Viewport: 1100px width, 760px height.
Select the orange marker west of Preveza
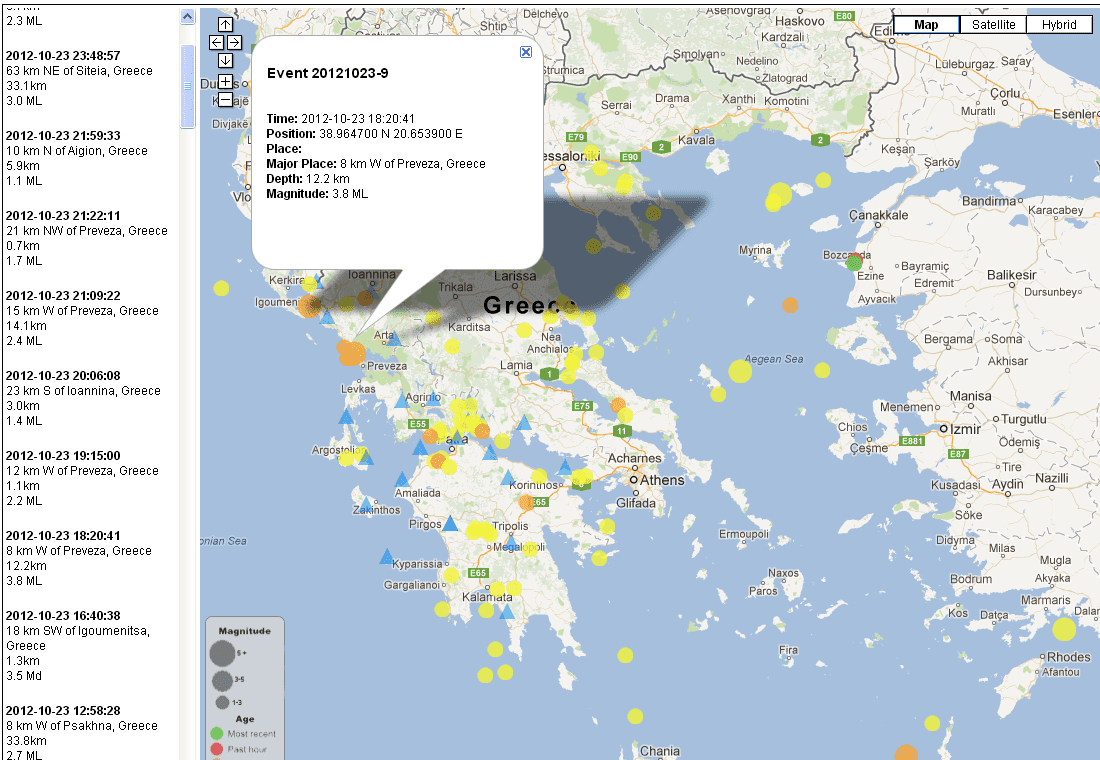(x=351, y=354)
